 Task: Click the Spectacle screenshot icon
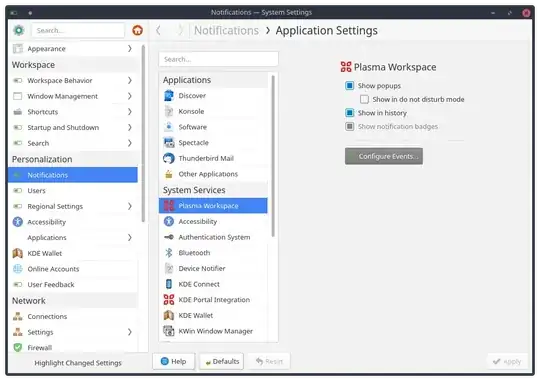[169, 143]
